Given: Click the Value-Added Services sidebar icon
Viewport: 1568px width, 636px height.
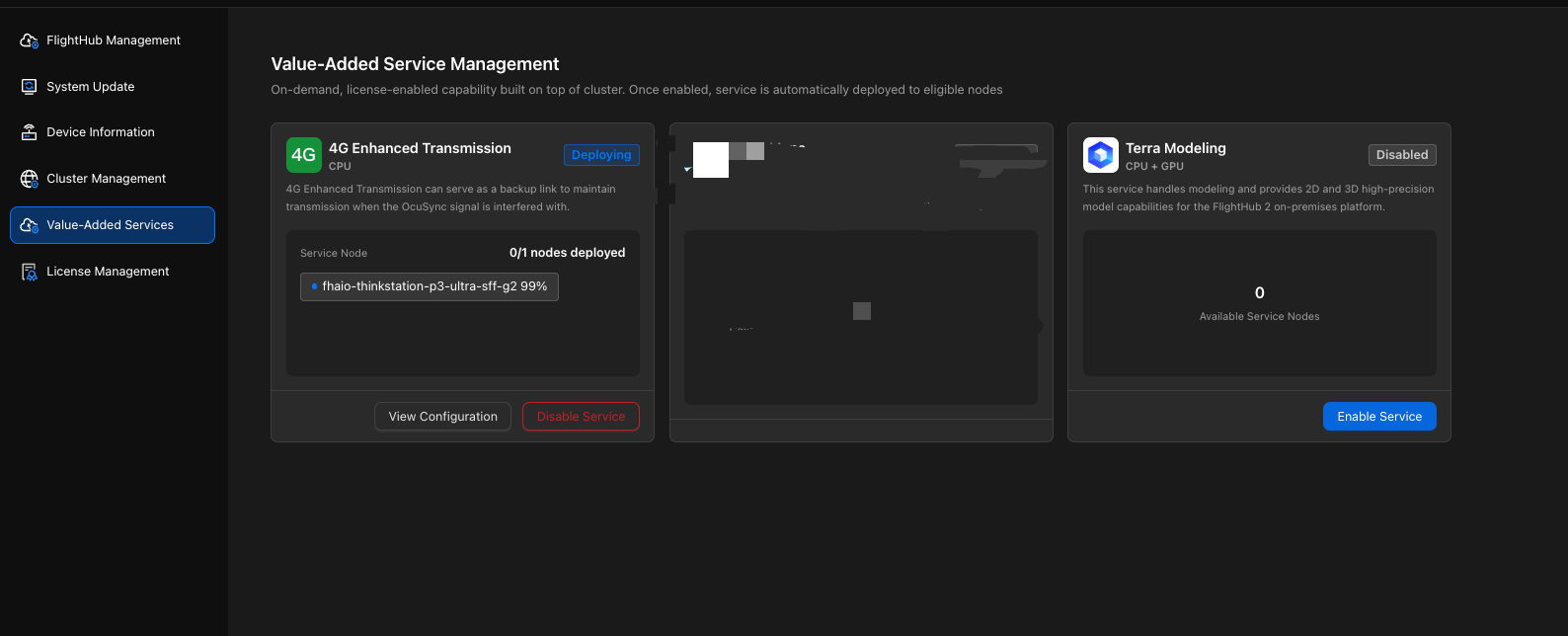Looking at the screenshot, I should [30, 225].
